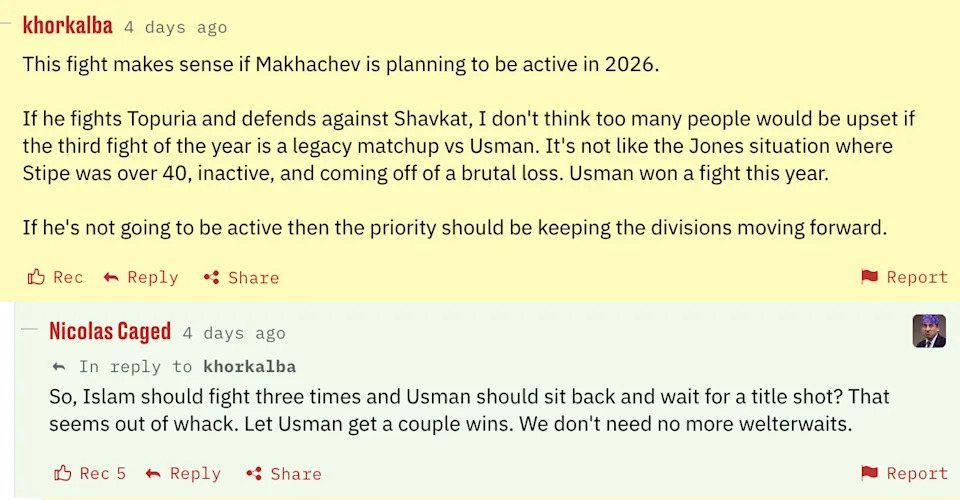Click Share icon under khorkalba's comment

pos(211,277)
